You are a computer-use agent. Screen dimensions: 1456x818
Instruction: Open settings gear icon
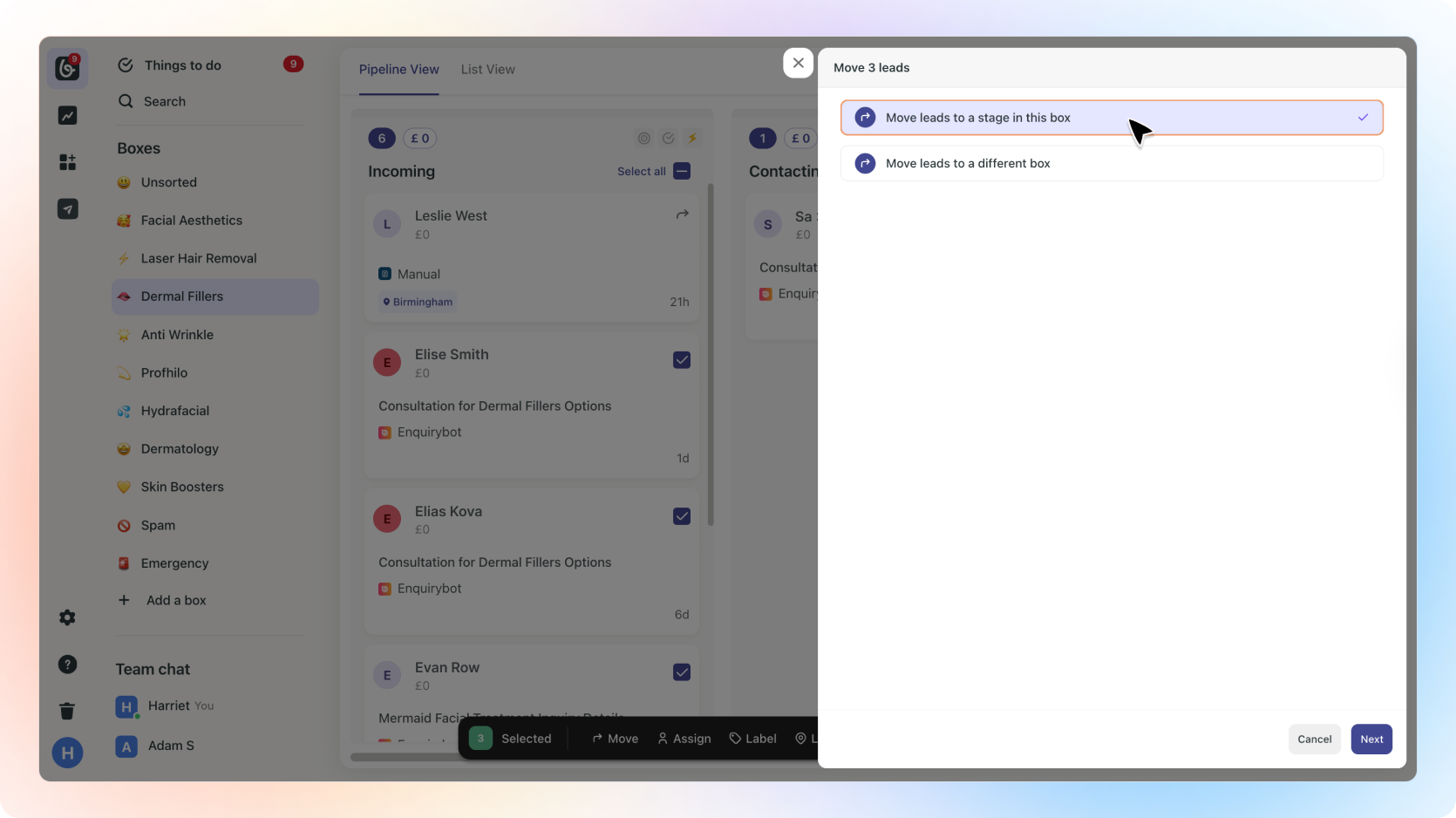click(67, 617)
